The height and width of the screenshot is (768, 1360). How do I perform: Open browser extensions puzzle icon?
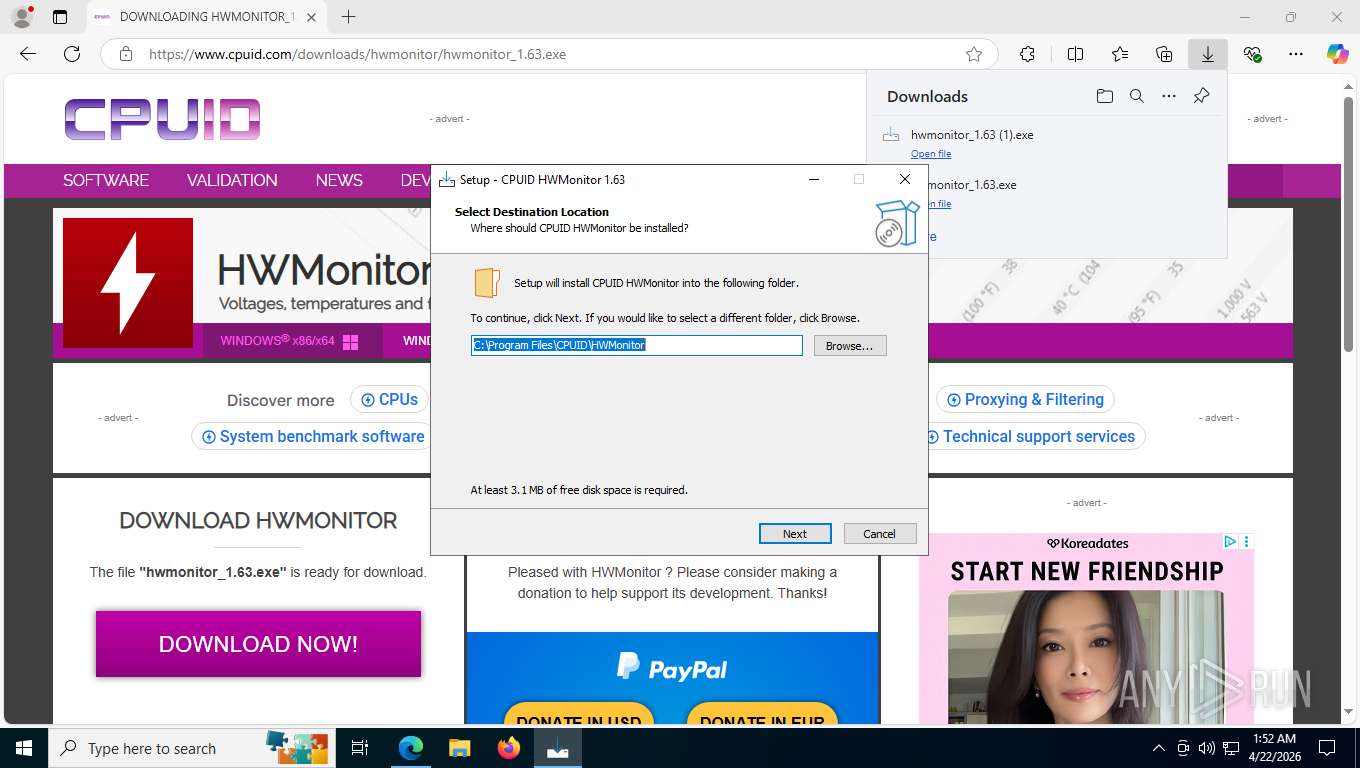tap(1027, 54)
